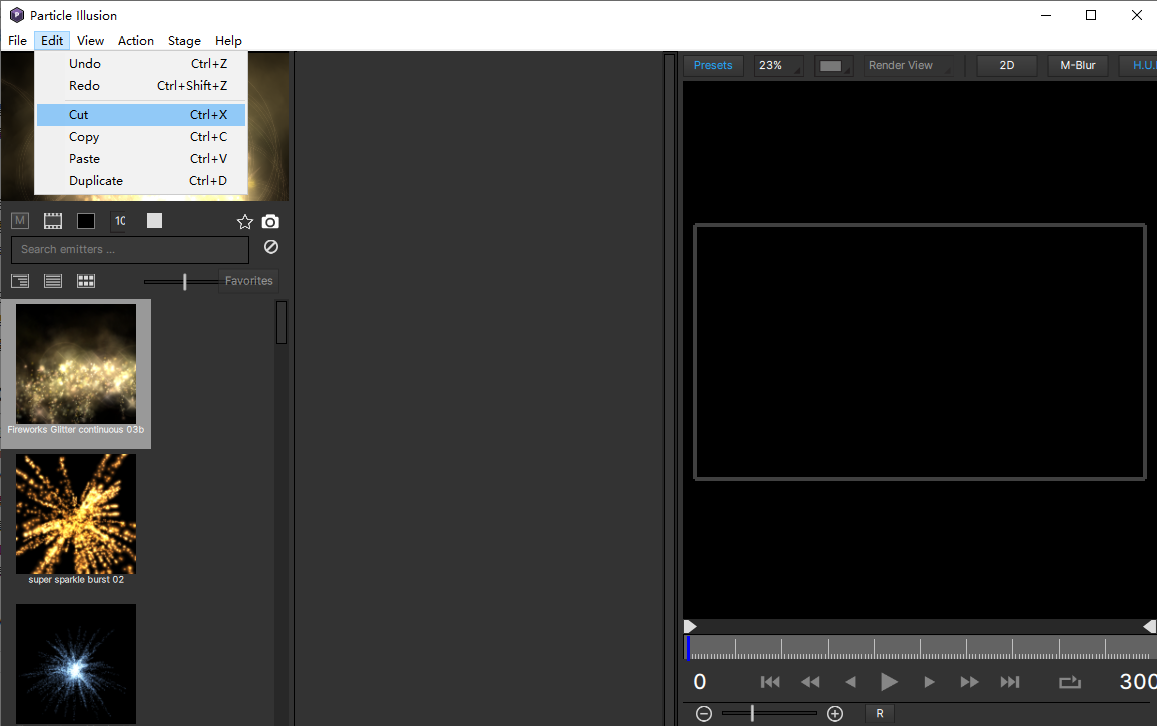The height and width of the screenshot is (726, 1157).
Task: Click the Presets button
Action: (713, 65)
